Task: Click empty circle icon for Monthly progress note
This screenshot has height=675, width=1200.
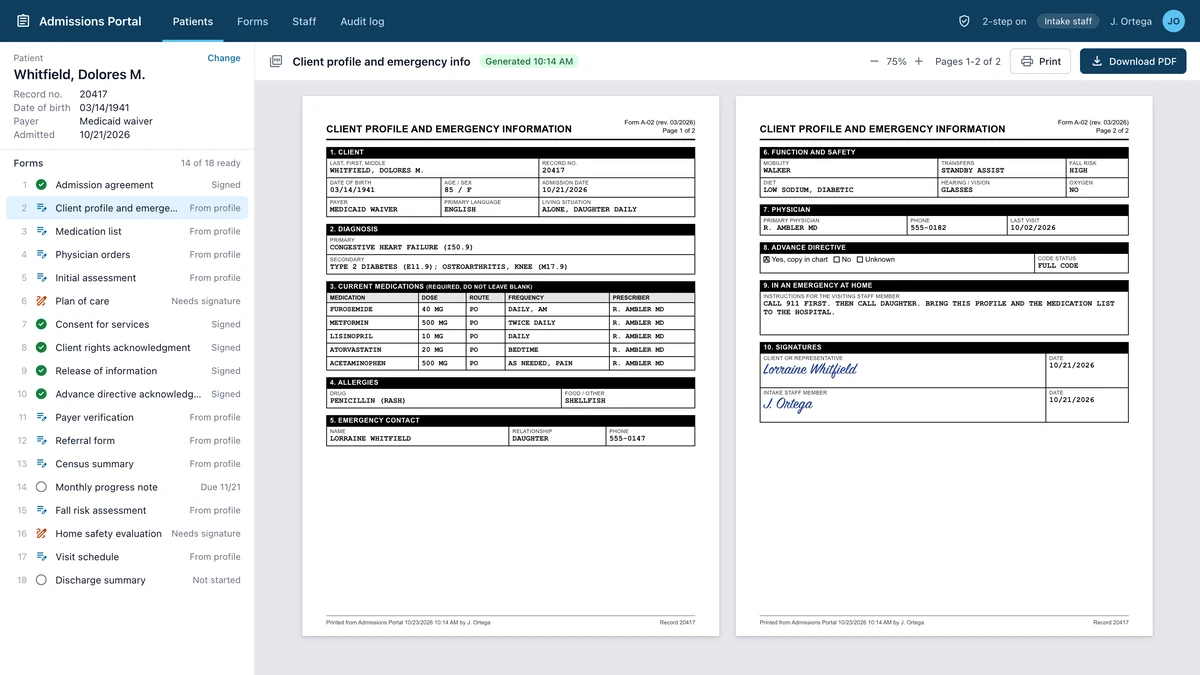Action: [41, 487]
